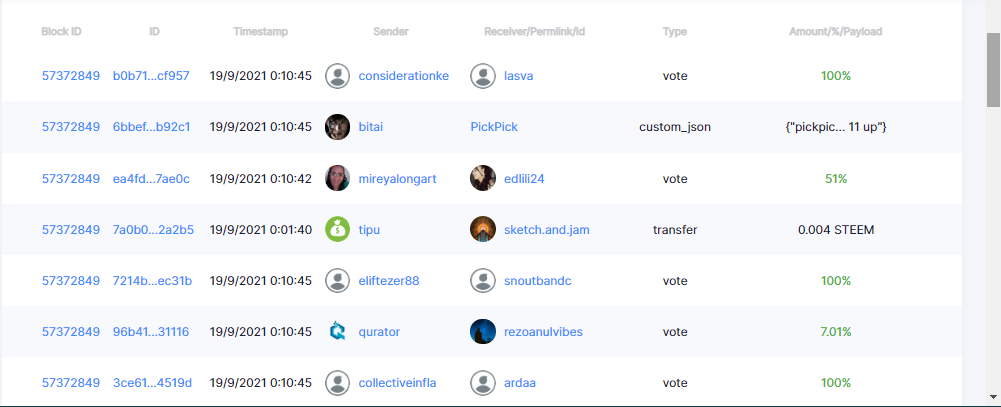
Task: Open the PickPick receiver link
Action: [494, 127]
